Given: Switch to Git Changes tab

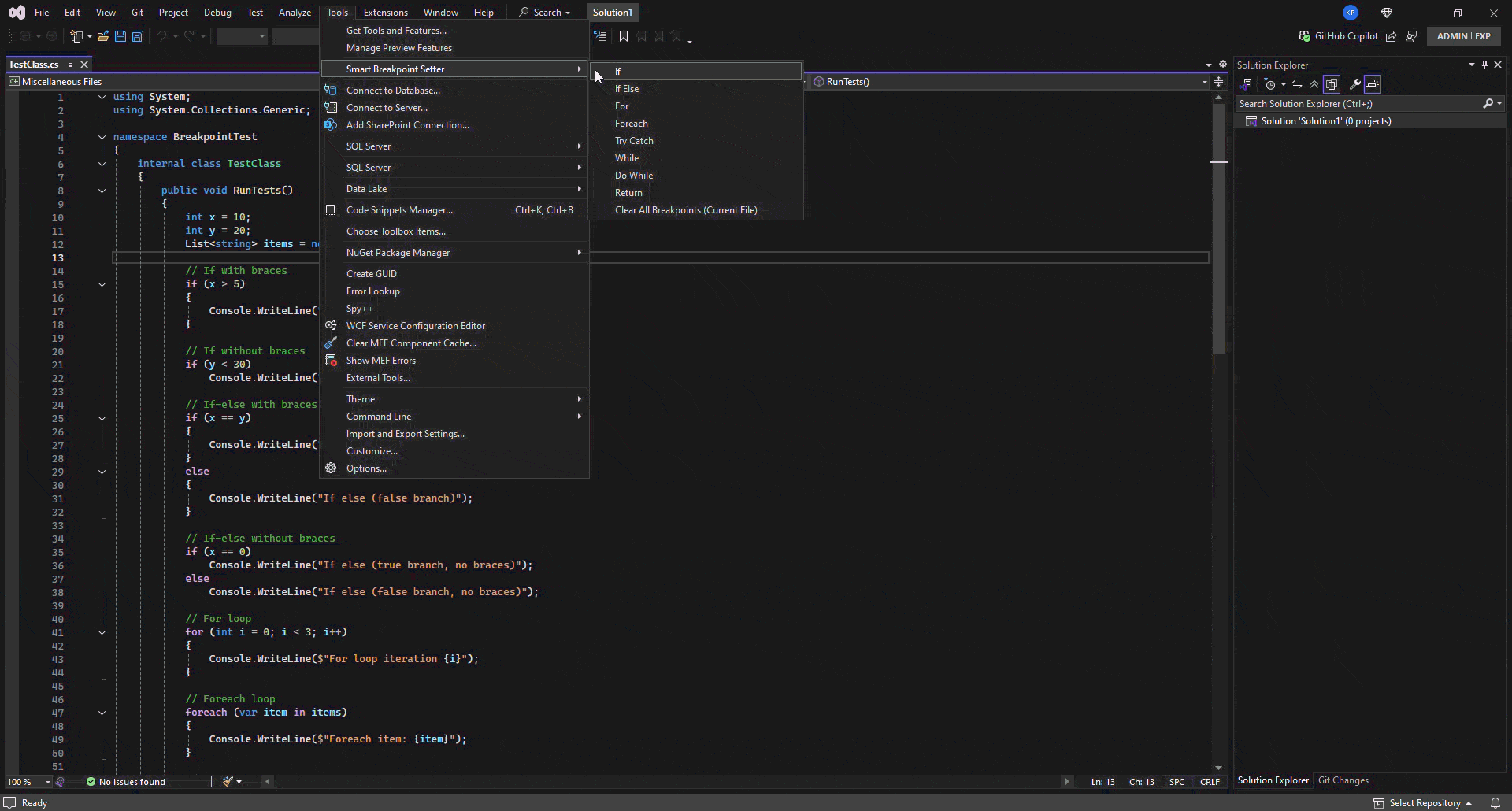Looking at the screenshot, I should click(x=1343, y=780).
